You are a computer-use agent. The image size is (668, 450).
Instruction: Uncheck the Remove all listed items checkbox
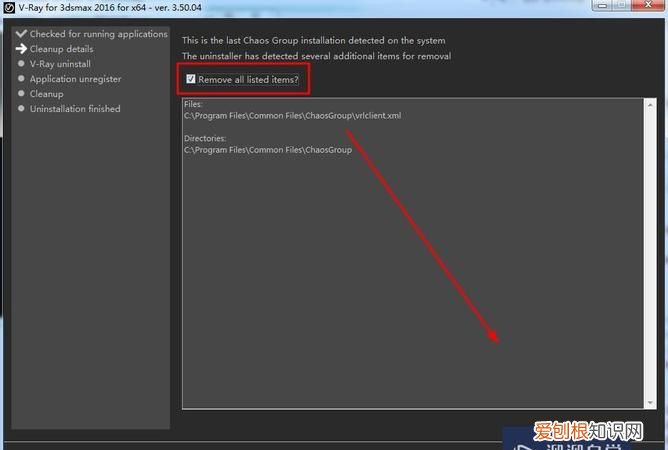(x=191, y=78)
